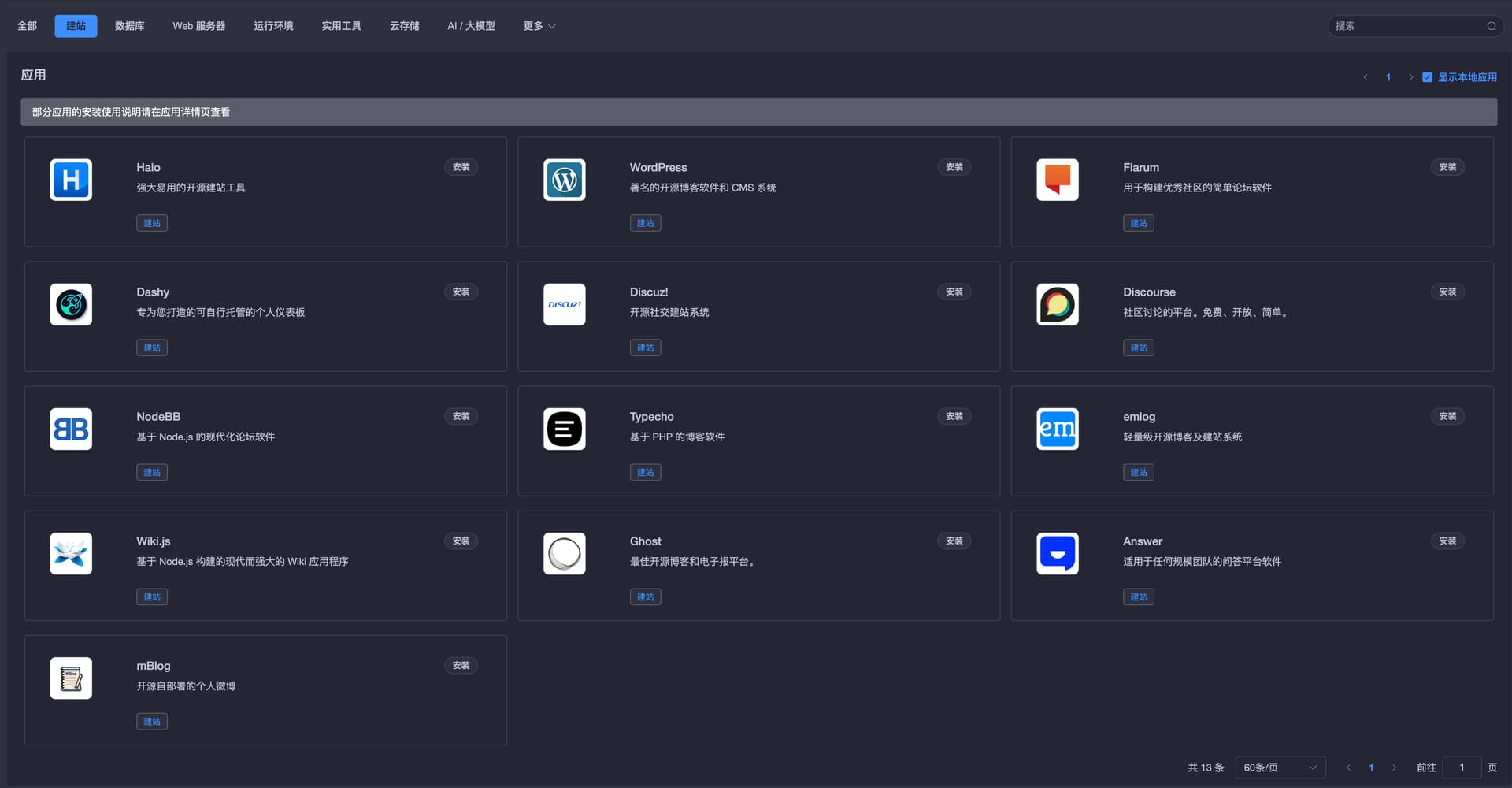Install emlog
1512x788 pixels.
[1447, 416]
